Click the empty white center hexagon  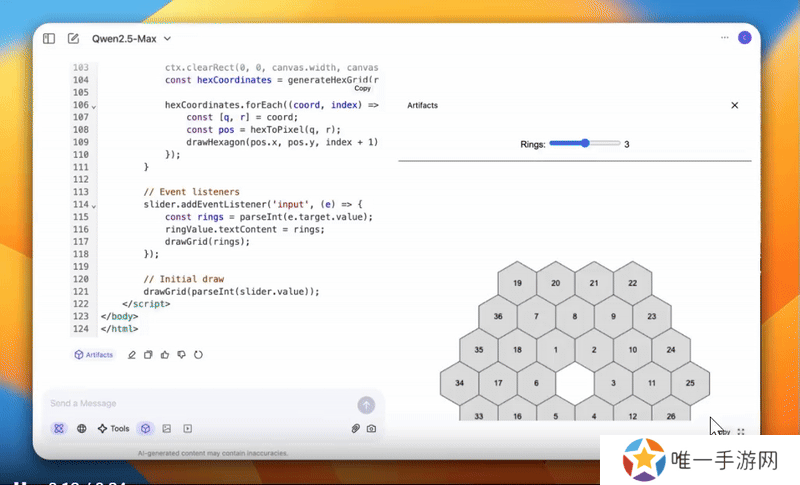(x=575, y=383)
